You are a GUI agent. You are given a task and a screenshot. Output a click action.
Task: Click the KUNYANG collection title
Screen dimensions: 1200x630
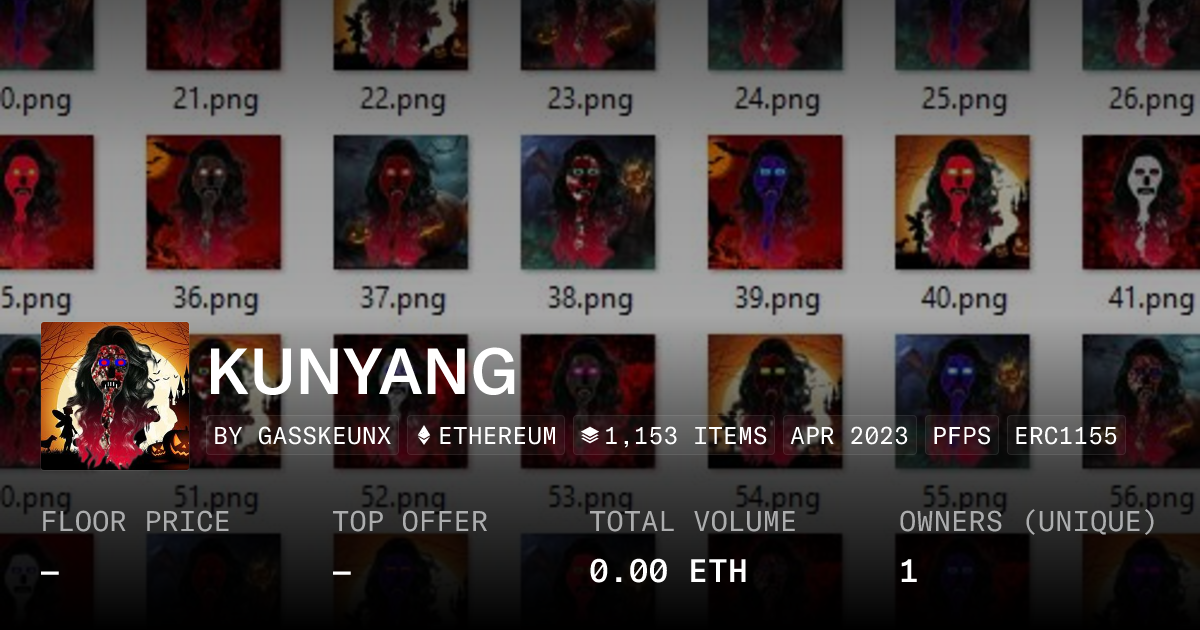(x=363, y=371)
